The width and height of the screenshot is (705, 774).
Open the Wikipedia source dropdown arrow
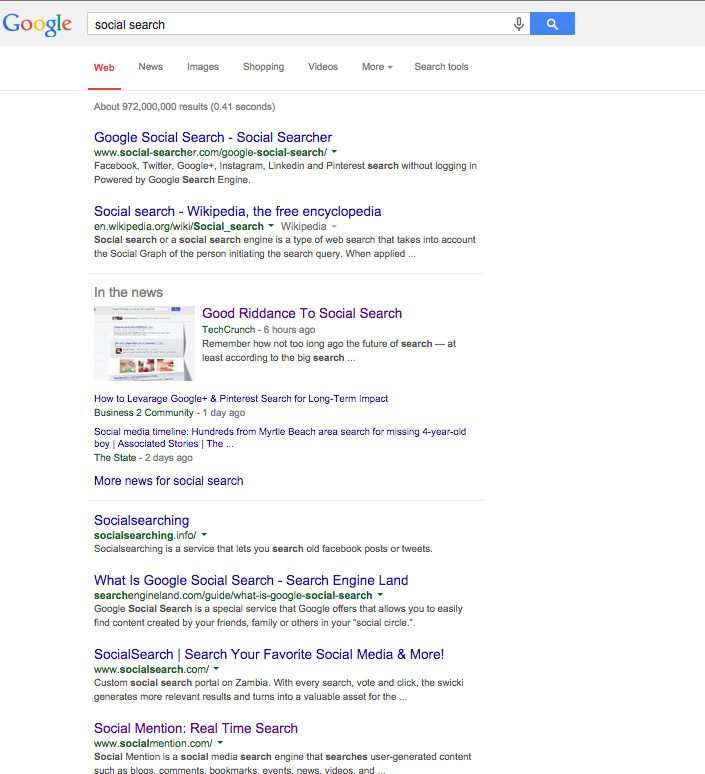tap(334, 227)
